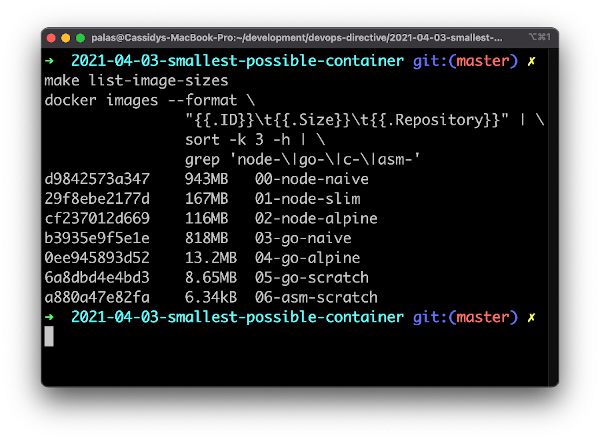Image resolution: width=600 pixels, height=441 pixels.
Task: Click the 943MB size of 00-node-naive
Action: (207, 179)
